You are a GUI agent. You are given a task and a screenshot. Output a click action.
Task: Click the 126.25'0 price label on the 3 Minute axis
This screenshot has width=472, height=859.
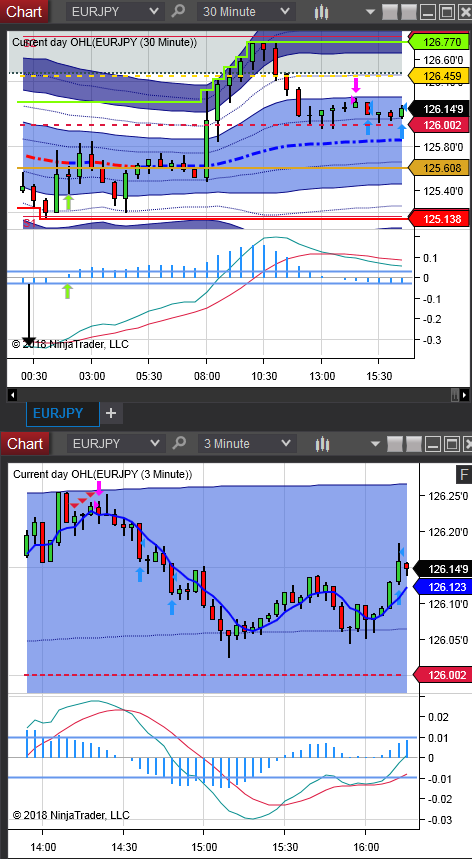pos(448,496)
